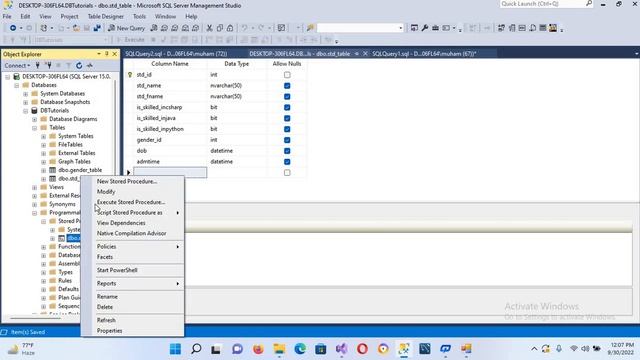Click the std_name column name cell
Viewport: 640px width, 360px height.
(x=170, y=86)
